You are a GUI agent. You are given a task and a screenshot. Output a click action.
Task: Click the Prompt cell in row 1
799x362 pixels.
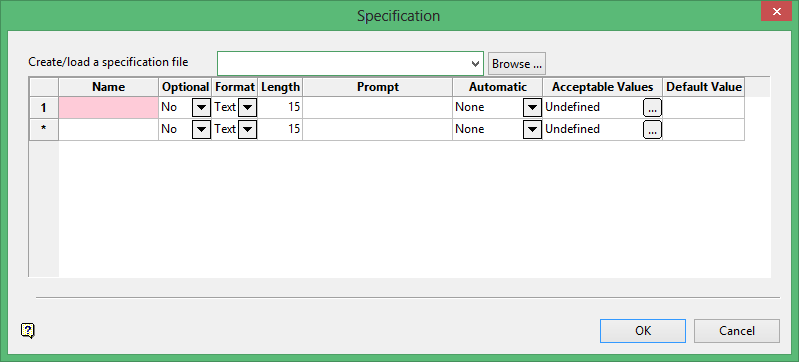pyautogui.click(x=378, y=108)
